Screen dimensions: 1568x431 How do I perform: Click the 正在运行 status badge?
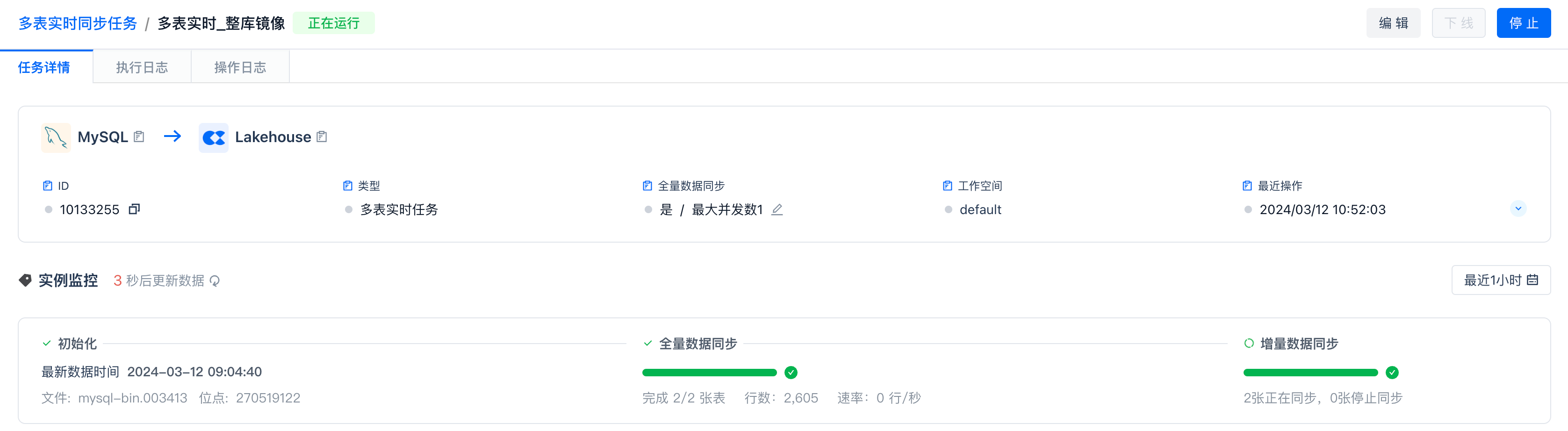[334, 23]
